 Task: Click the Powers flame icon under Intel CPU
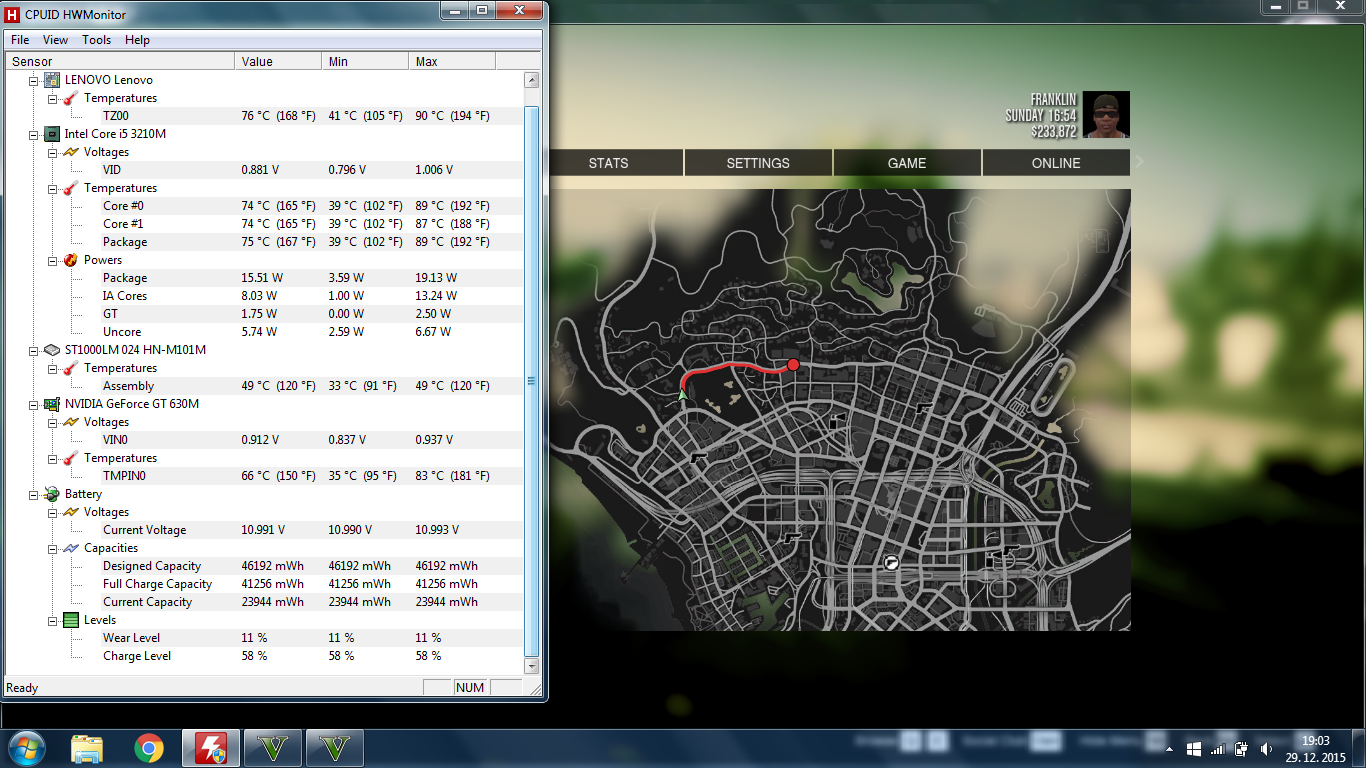[70, 260]
